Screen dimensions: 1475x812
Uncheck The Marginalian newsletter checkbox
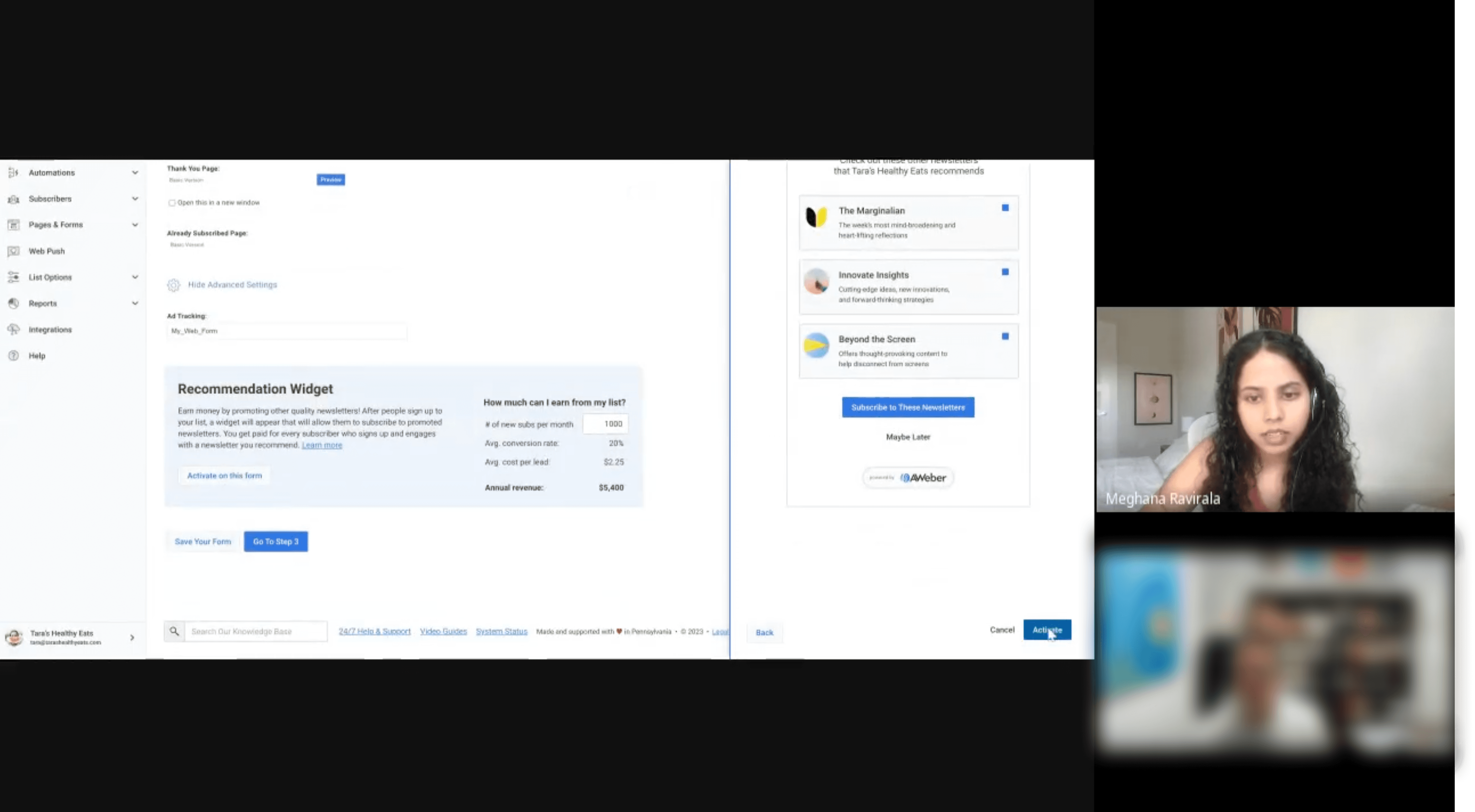pyautogui.click(x=1005, y=208)
